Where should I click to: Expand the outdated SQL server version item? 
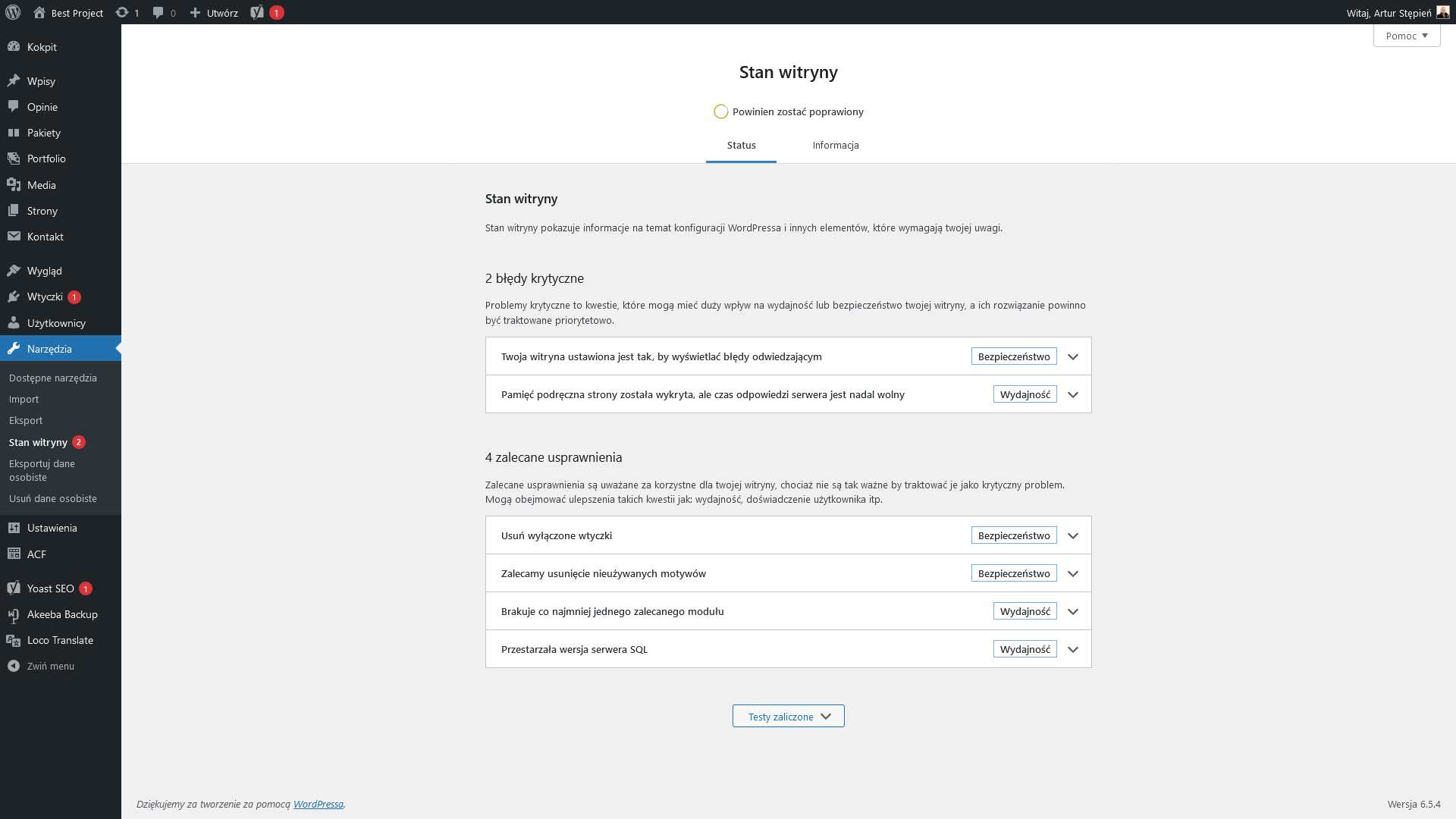click(1072, 649)
